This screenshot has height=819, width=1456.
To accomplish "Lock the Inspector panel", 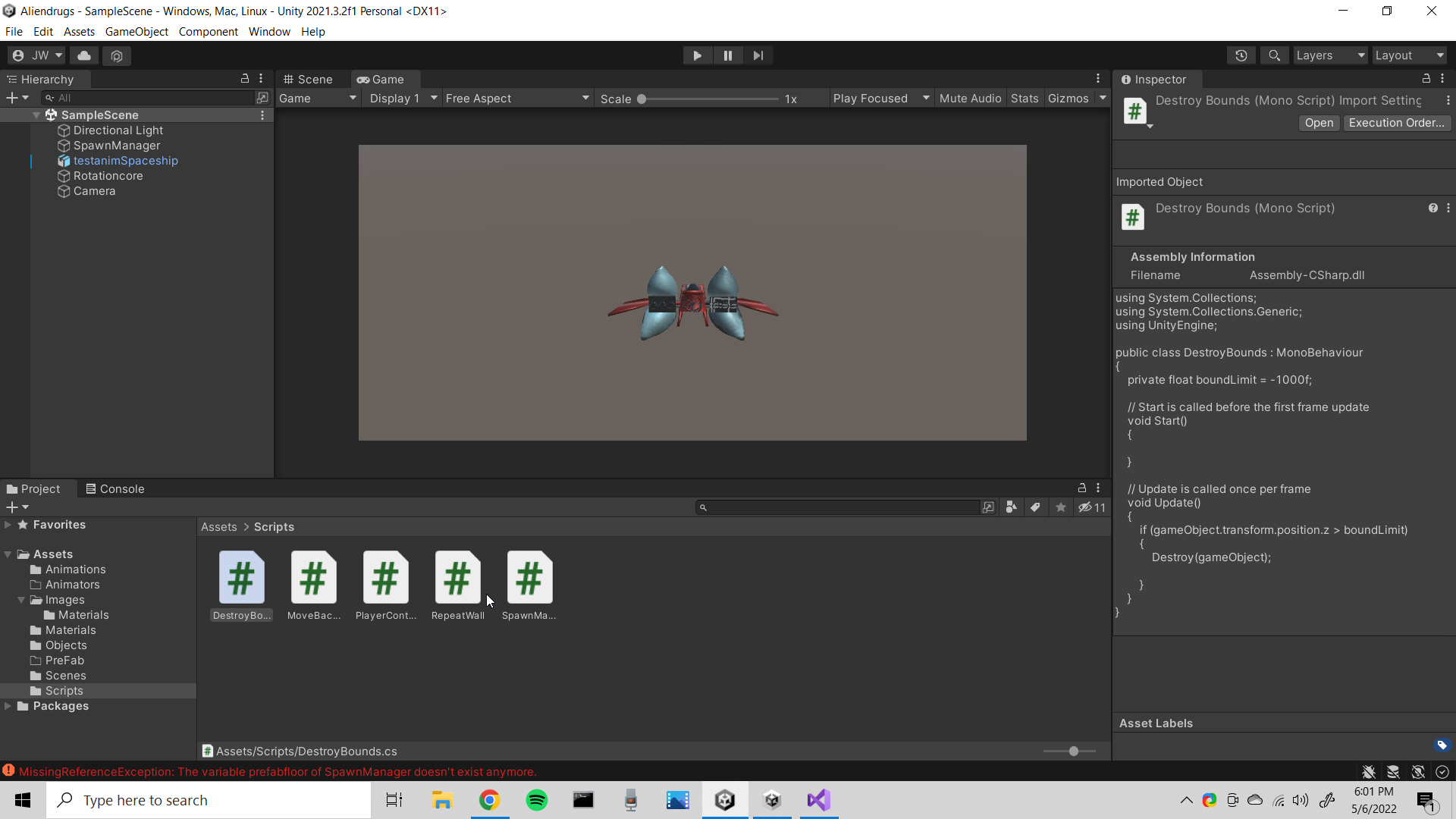I will (x=1426, y=78).
